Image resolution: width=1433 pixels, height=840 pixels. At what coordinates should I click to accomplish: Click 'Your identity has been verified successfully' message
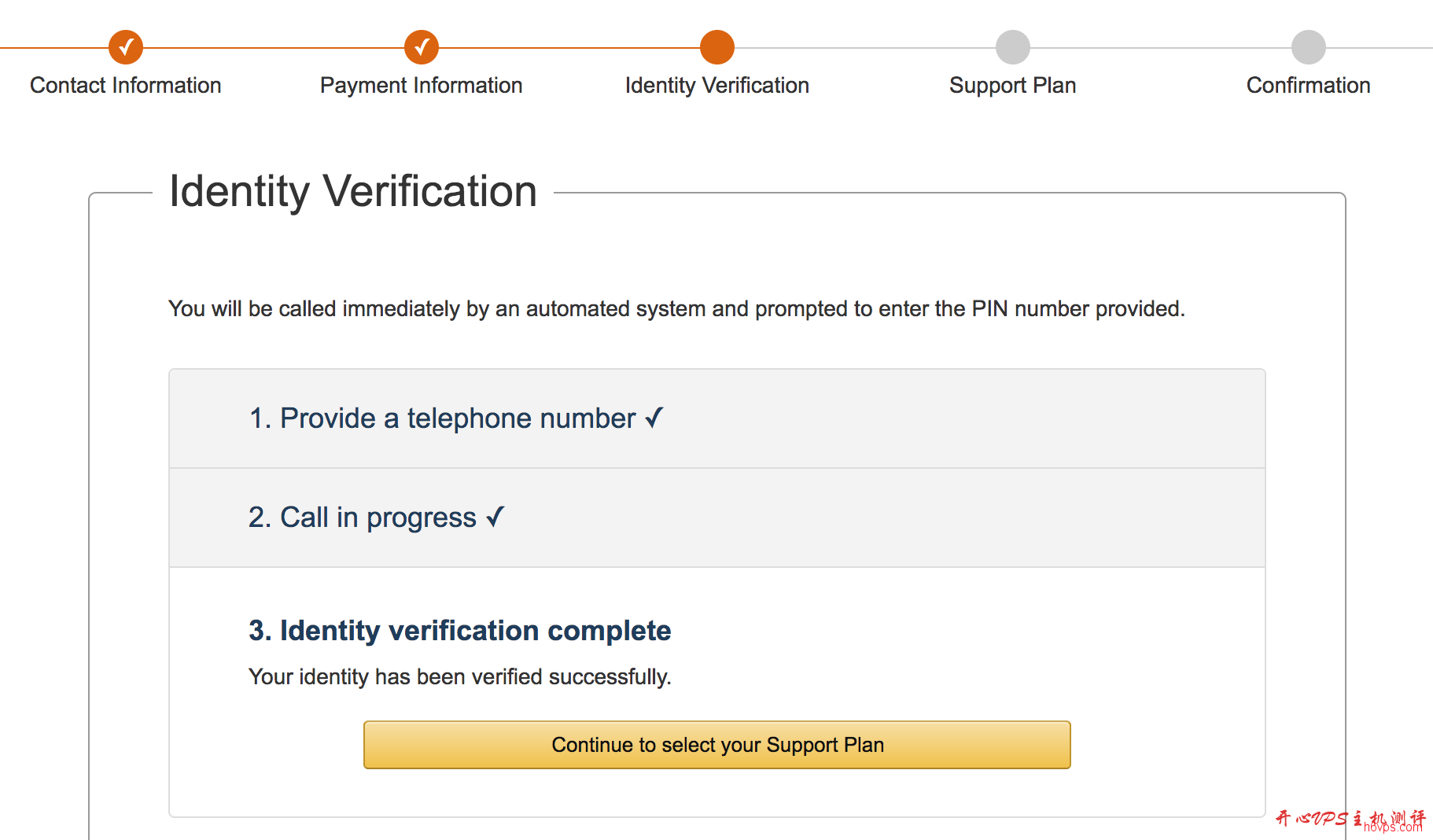coord(459,676)
